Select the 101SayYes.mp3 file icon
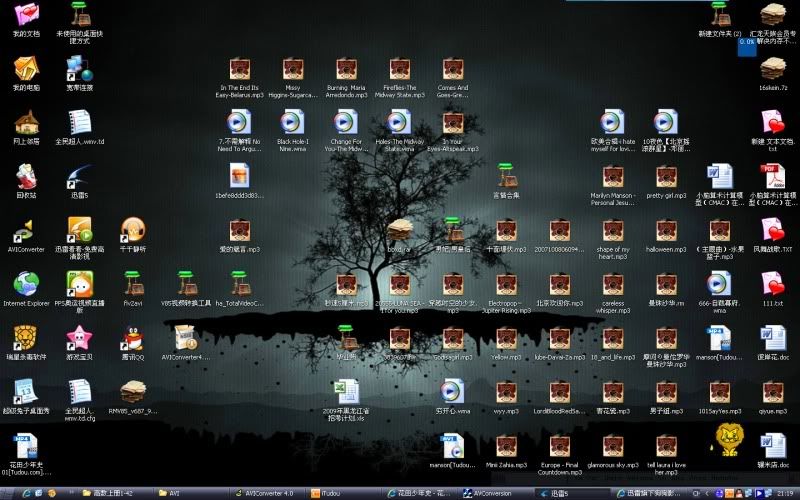The image size is (800, 500). (719, 393)
